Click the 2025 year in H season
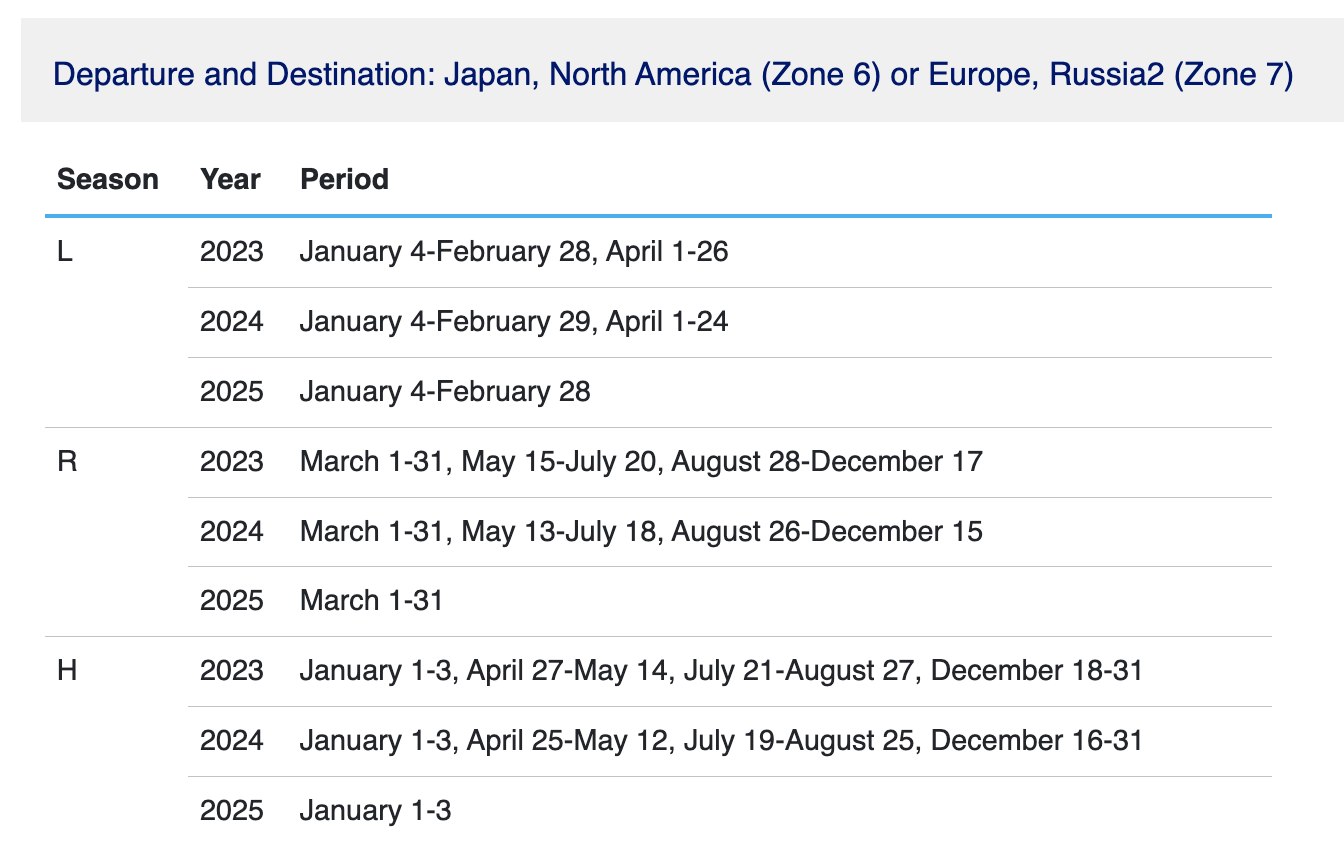The height and width of the screenshot is (856, 1344). point(232,811)
